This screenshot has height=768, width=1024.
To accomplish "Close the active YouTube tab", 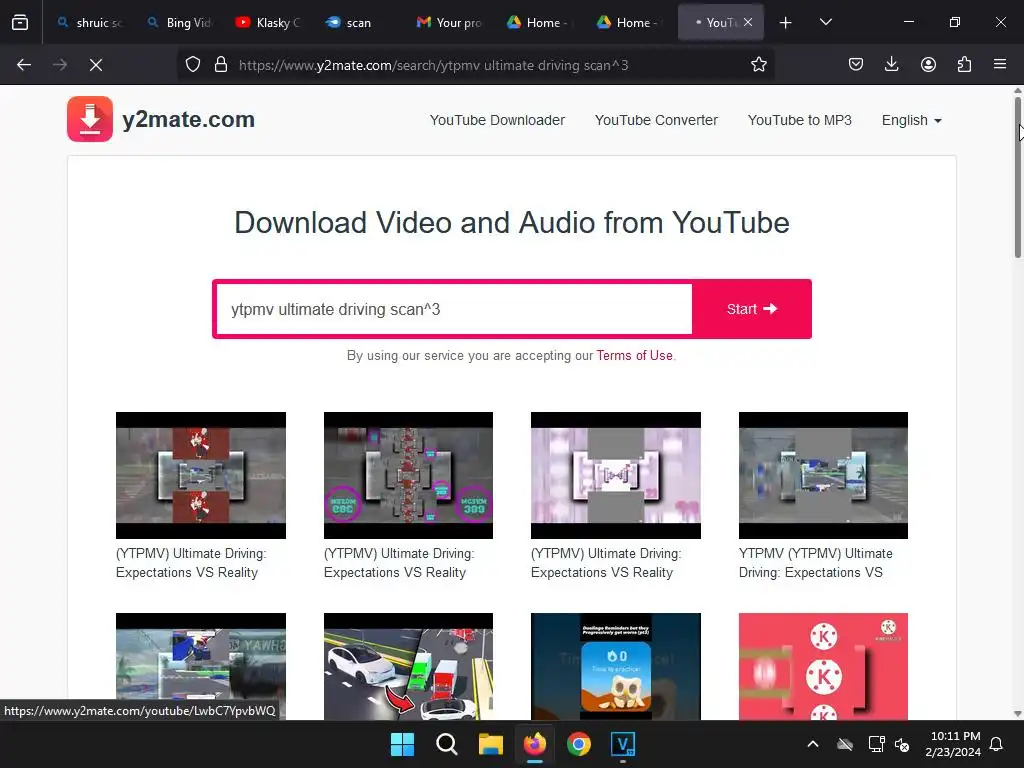I will [748, 22].
